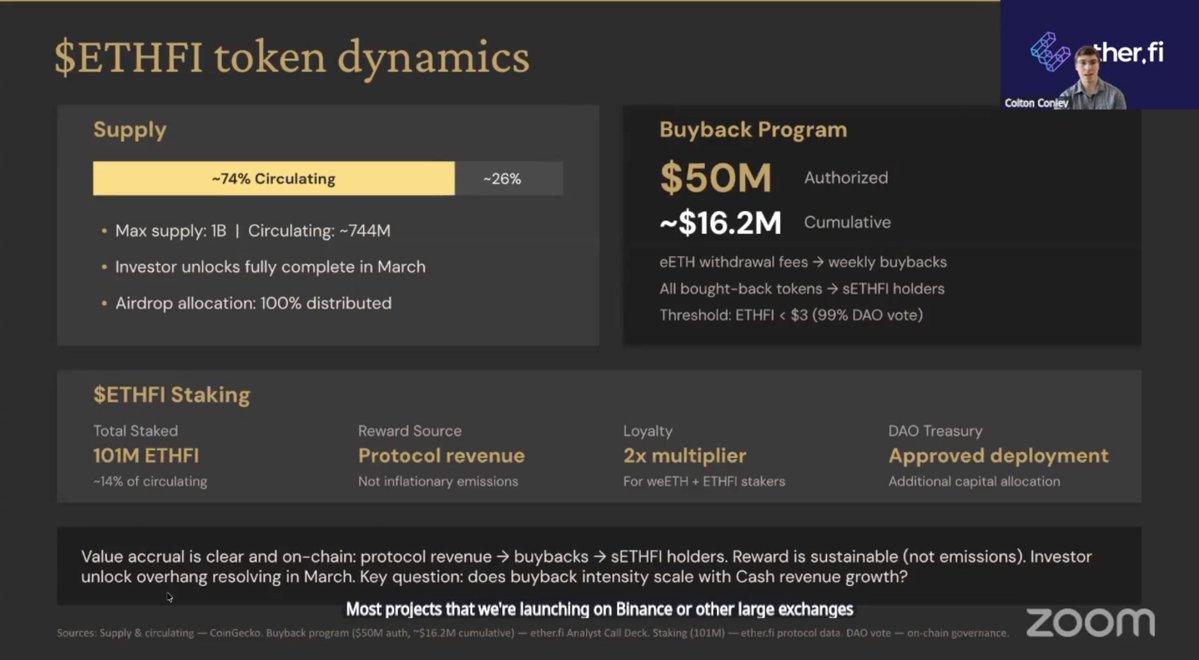Click the 'DAO Treasury' label
This screenshot has height=660, width=1199.
pyautogui.click(x=935, y=431)
